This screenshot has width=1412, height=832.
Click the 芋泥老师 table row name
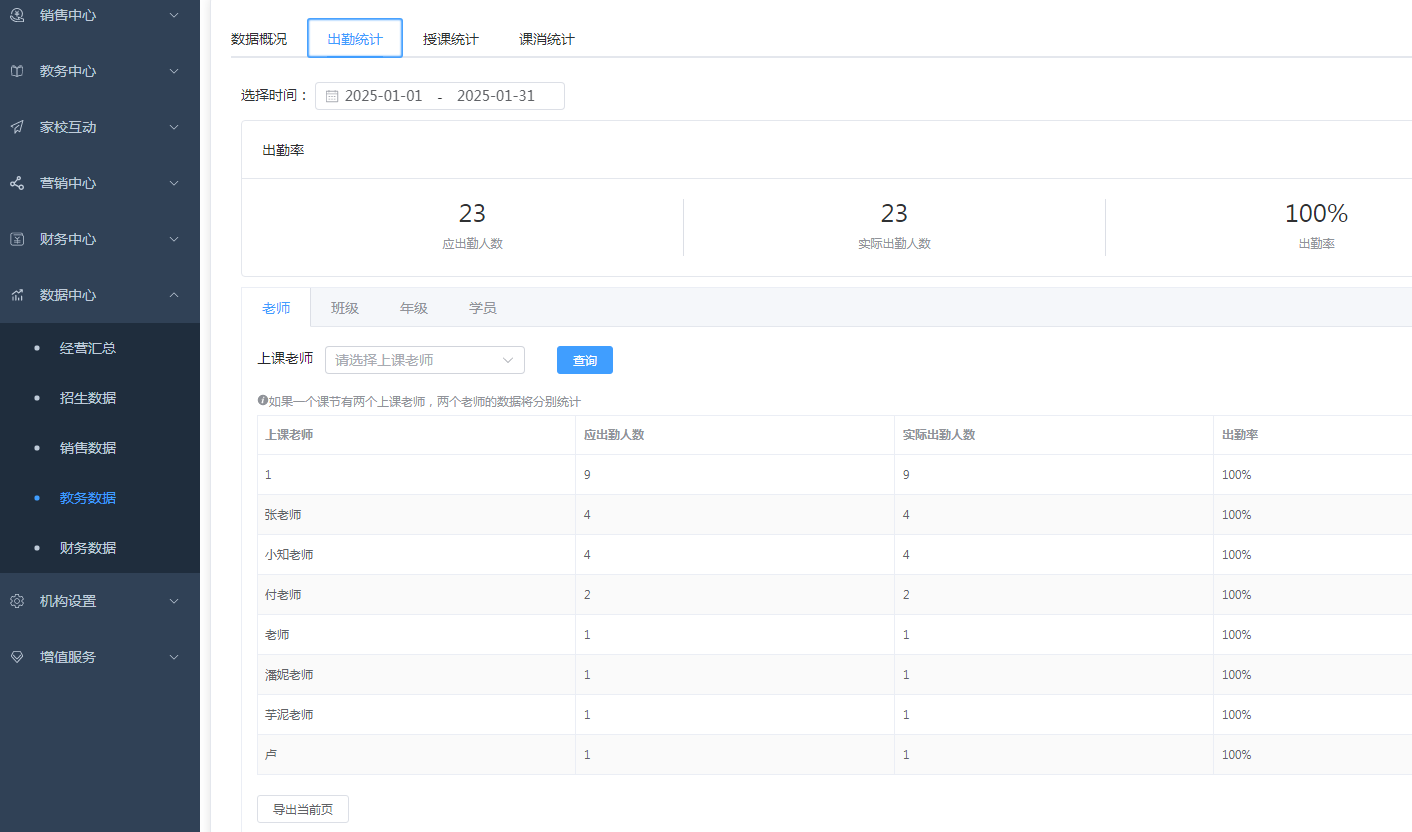pos(289,715)
